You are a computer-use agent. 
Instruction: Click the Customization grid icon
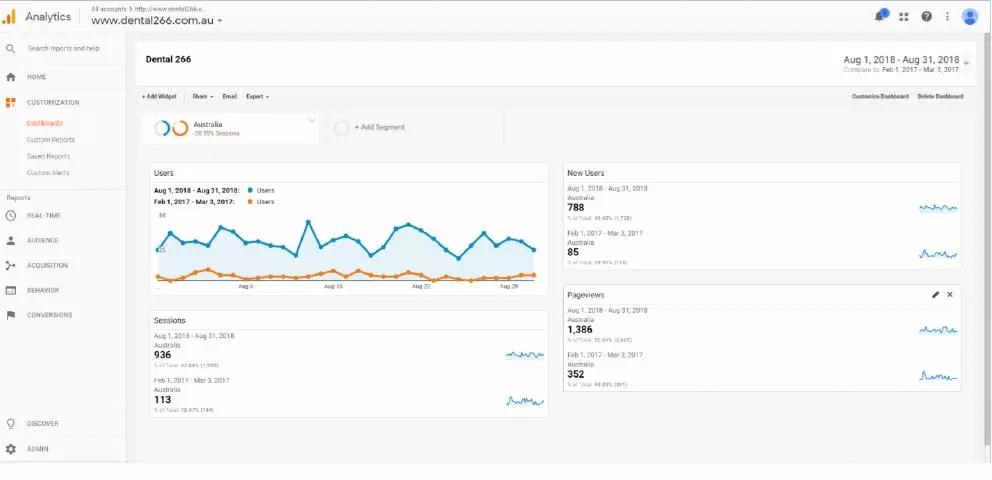(x=10, y=102)
